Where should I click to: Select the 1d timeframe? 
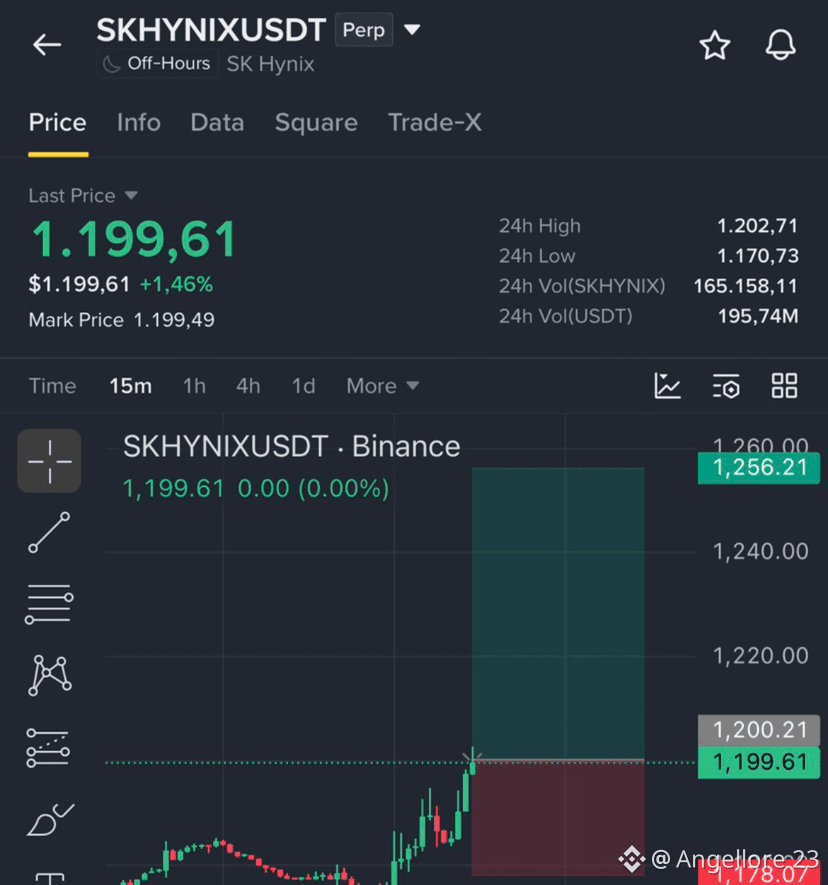(x=303, y=386)
